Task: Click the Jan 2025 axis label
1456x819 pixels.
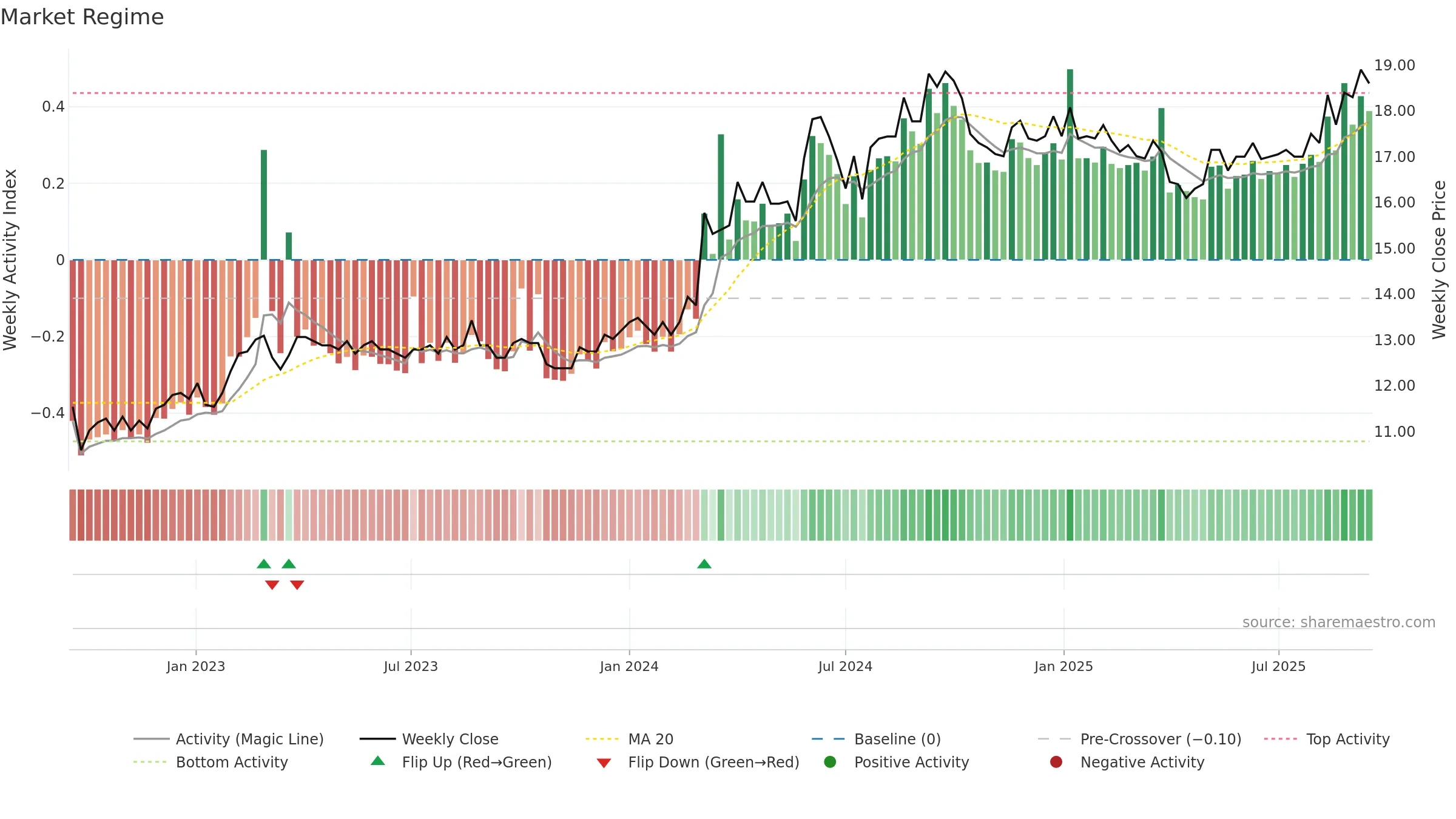Action: click(x=1063, y=667)
